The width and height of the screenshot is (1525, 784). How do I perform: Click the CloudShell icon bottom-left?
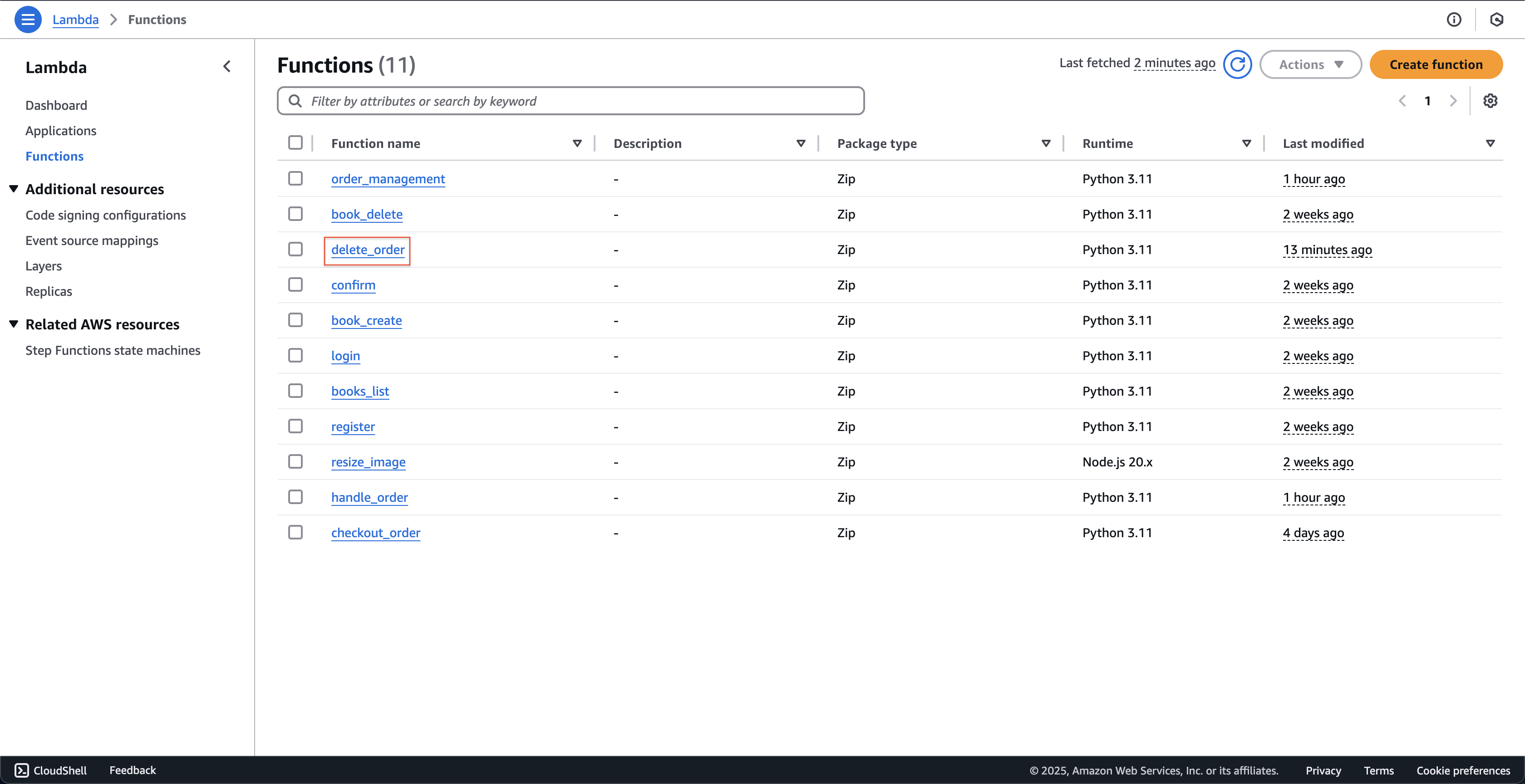point(19,770)
